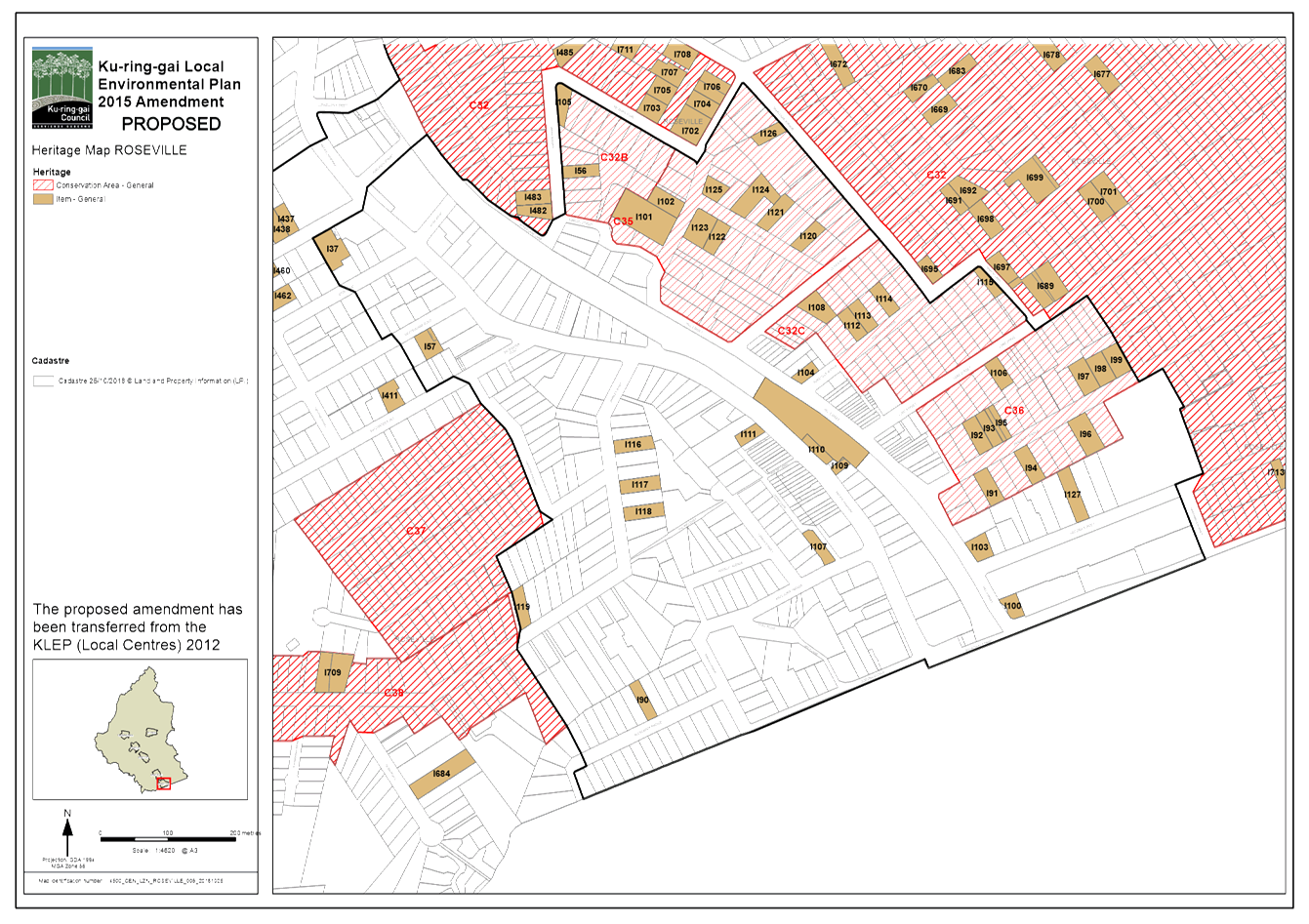This screenshot has height=924, width=1309.
Task: Click conservation area label C37
Action: (416, 531)
